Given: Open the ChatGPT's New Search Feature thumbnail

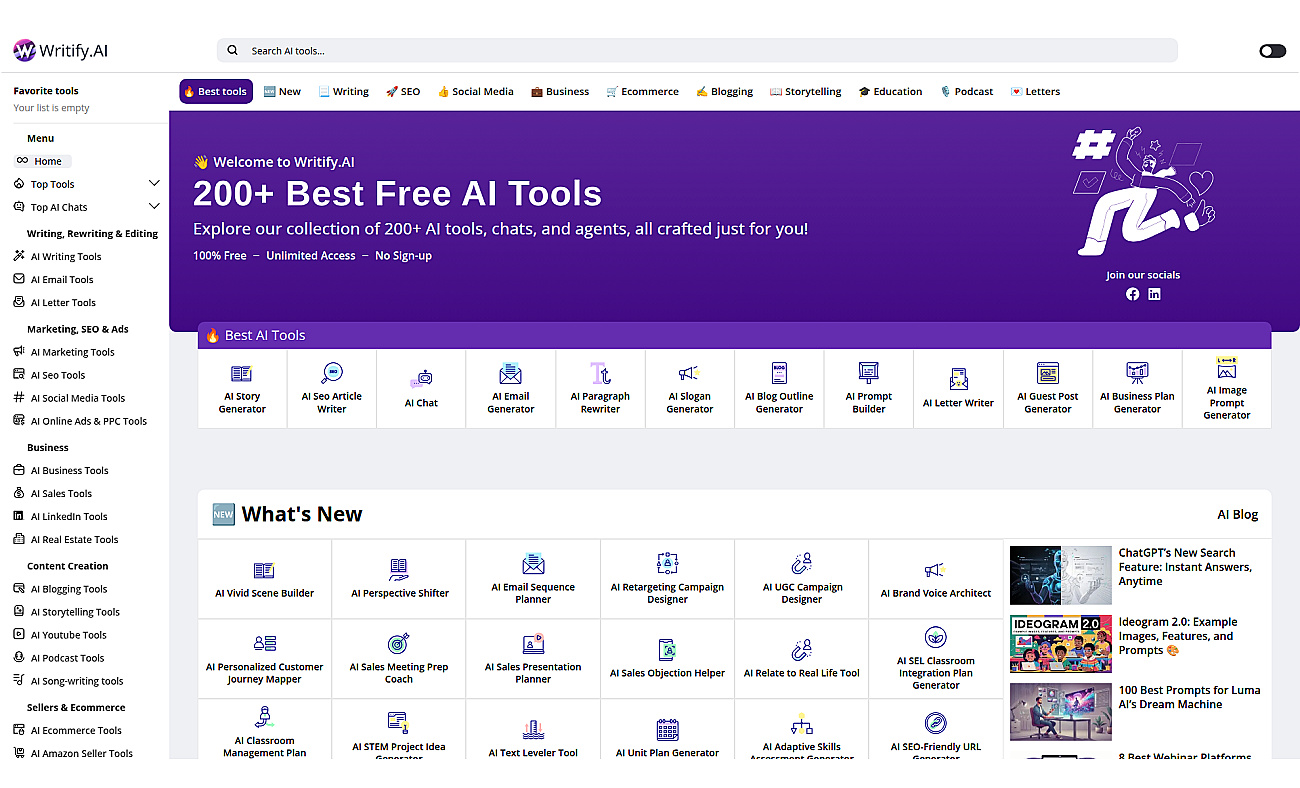Looking at the screenshot, I should [x=1060, y=575].
